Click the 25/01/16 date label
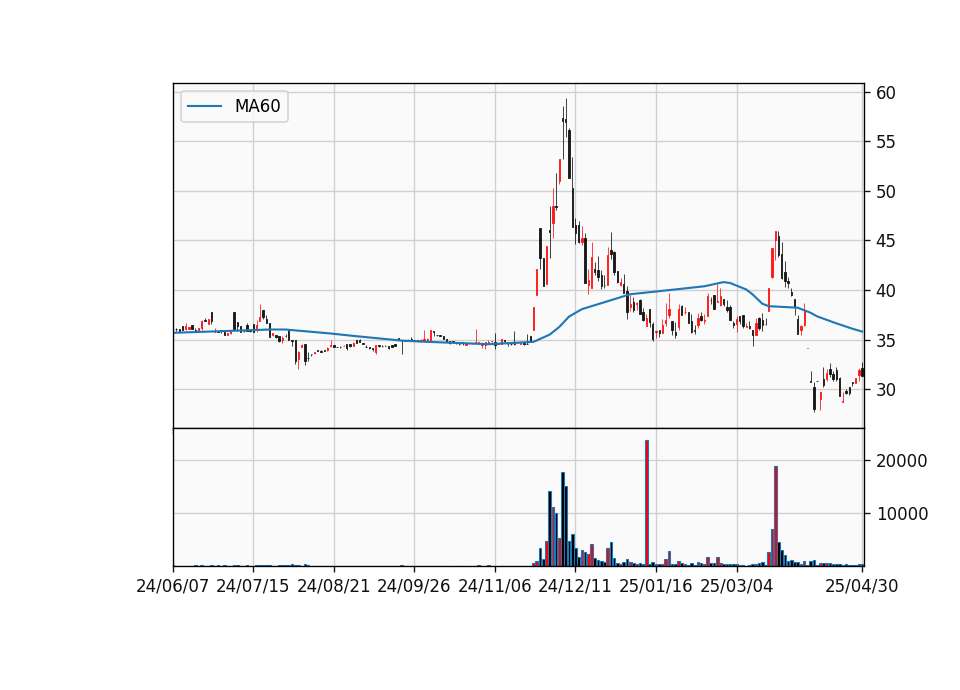Image resolution: width=960 pixels, height=690 pixels. [656, 586]
